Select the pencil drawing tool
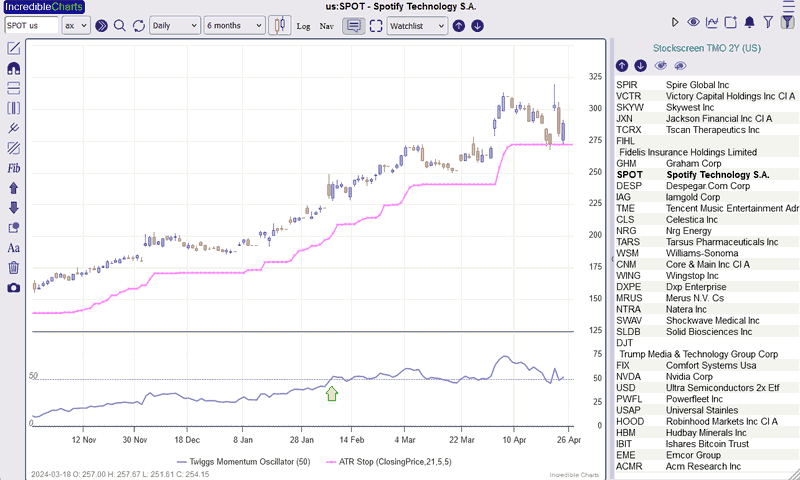 14,48
